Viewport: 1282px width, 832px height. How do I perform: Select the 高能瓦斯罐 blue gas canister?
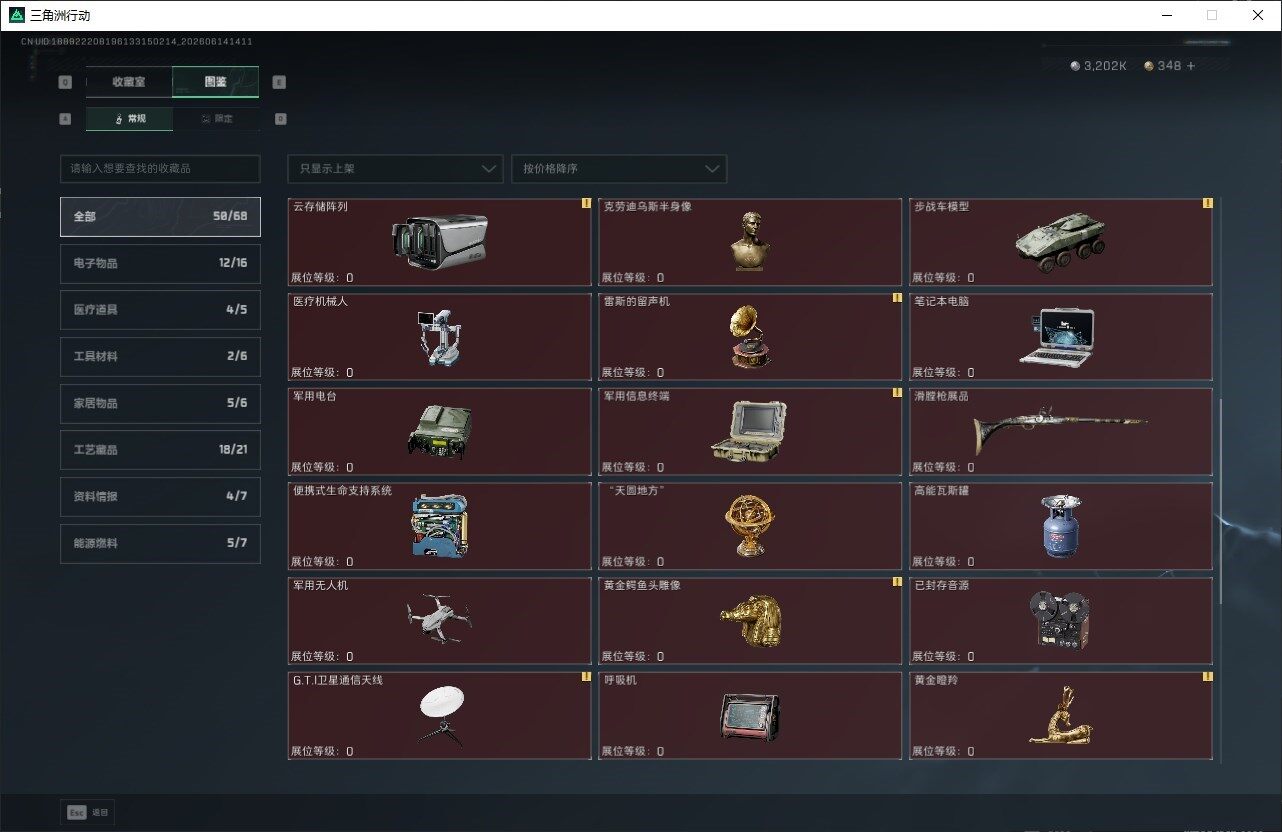pos(1061,526)
